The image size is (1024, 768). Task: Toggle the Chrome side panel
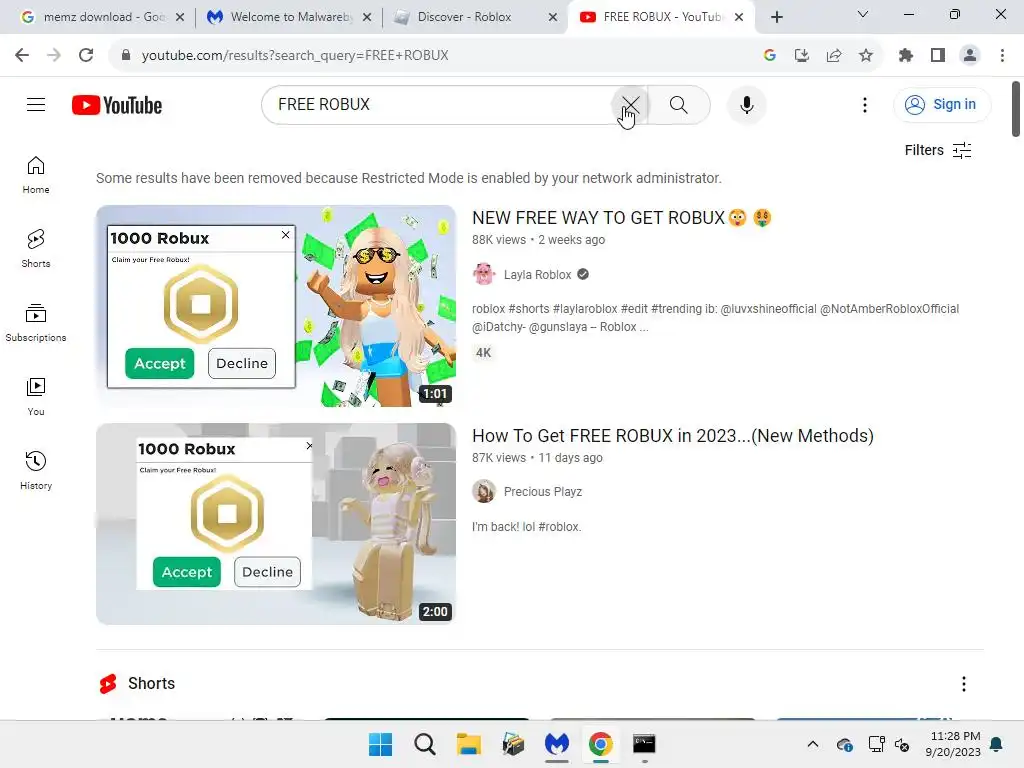click(938, 56)
